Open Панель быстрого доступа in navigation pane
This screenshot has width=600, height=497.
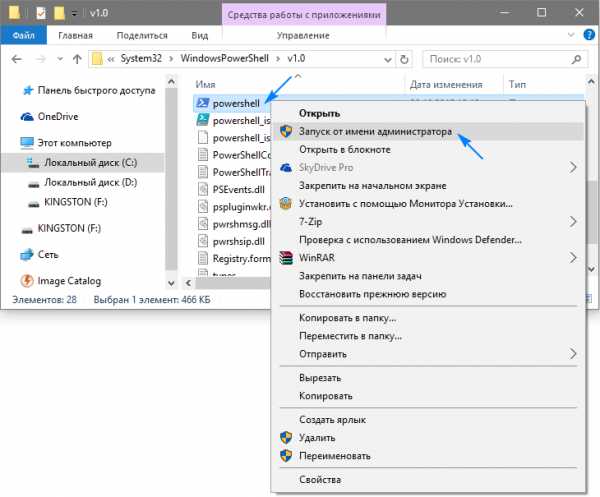click(x=96, y=90)
